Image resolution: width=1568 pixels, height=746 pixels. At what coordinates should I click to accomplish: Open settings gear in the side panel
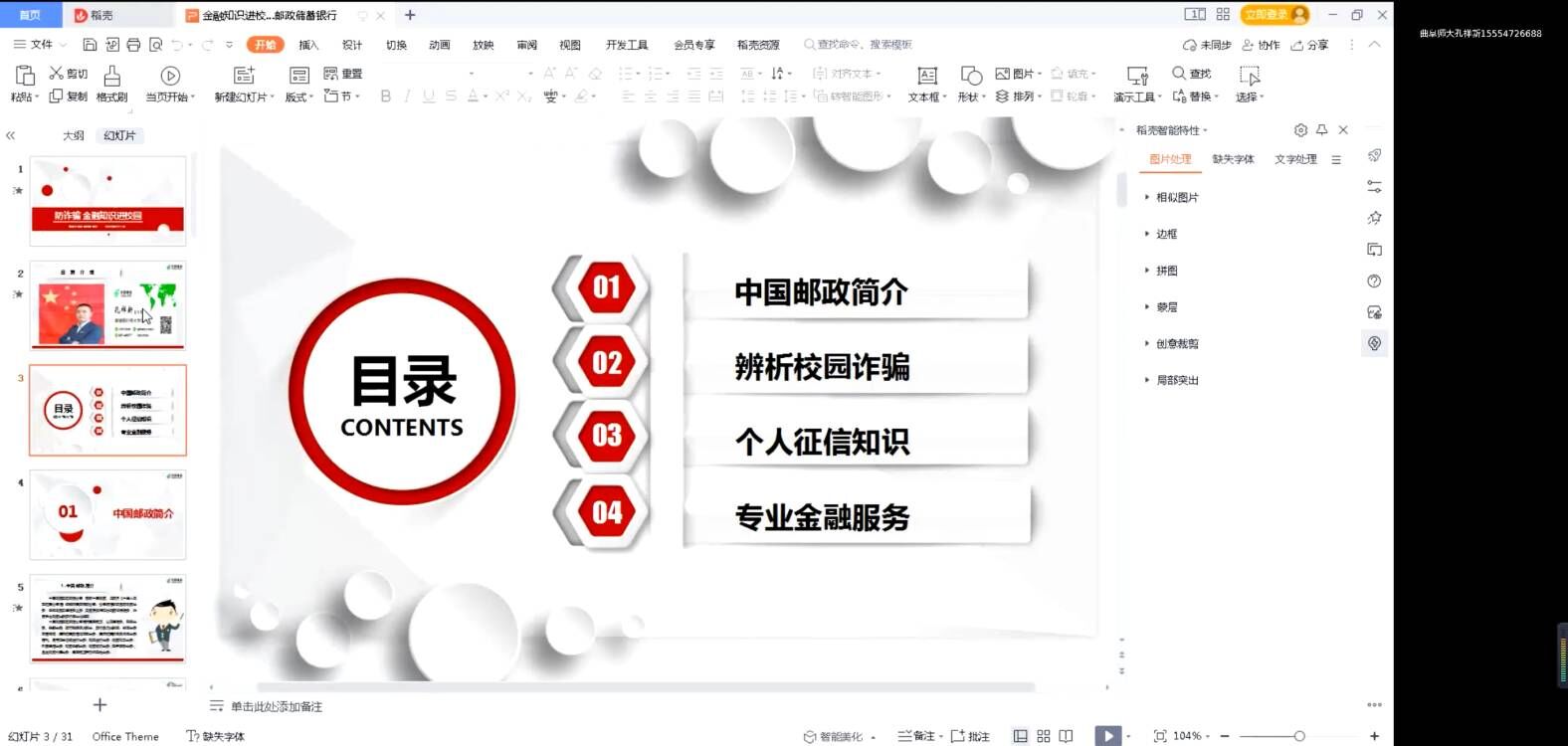click(1300, 130)
